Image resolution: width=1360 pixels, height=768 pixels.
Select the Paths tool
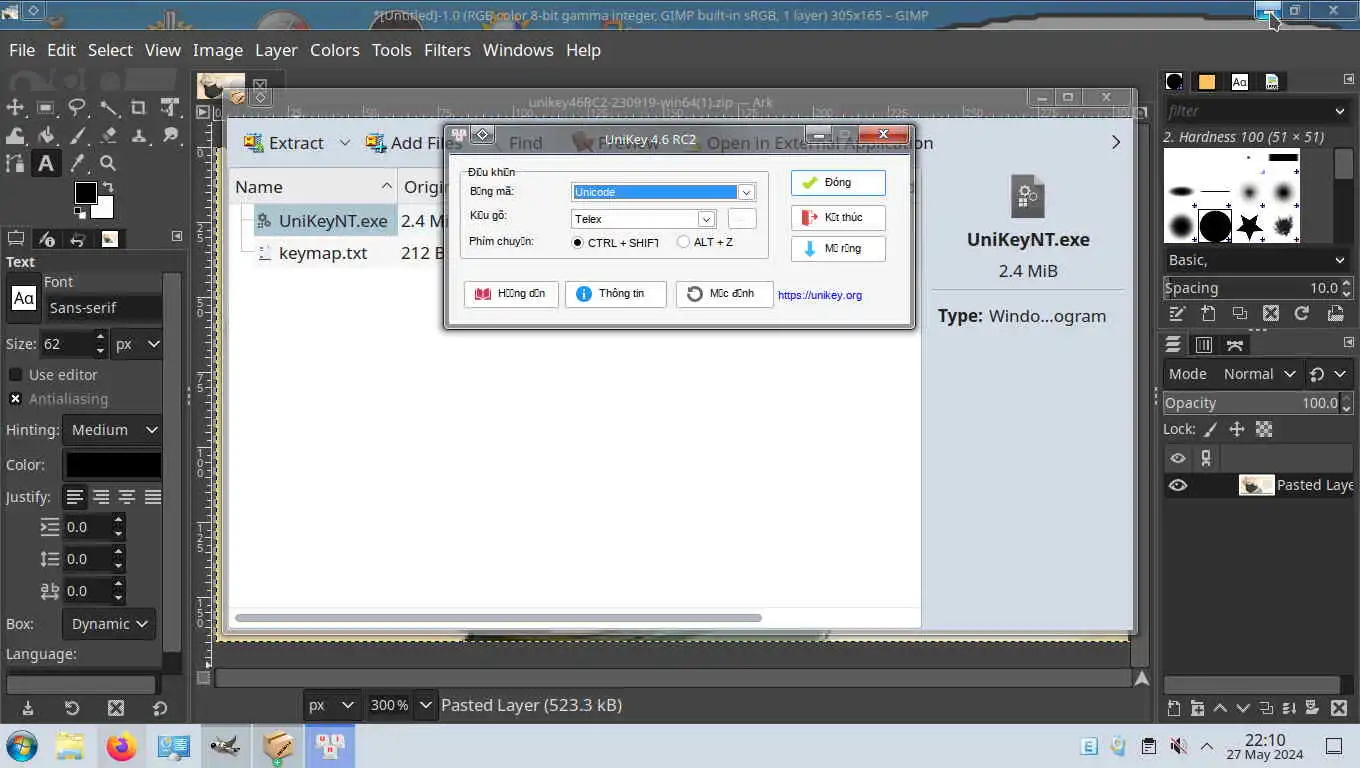[15, 163]
